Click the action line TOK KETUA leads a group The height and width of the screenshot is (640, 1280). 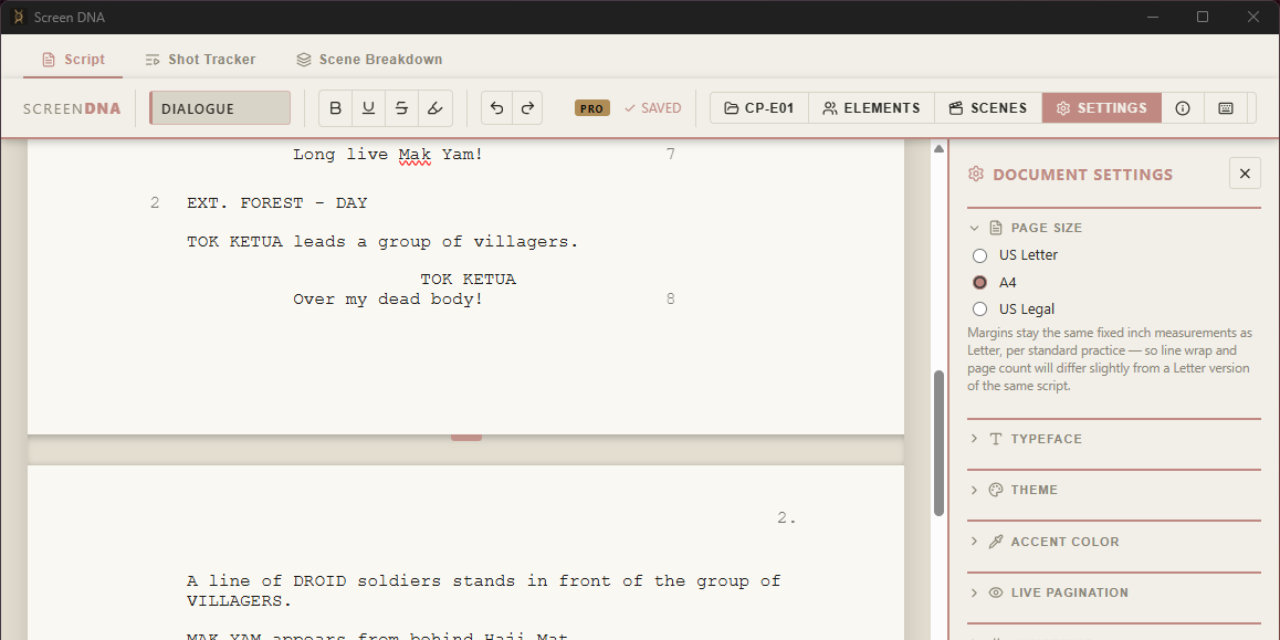click(x=382, y=242)
